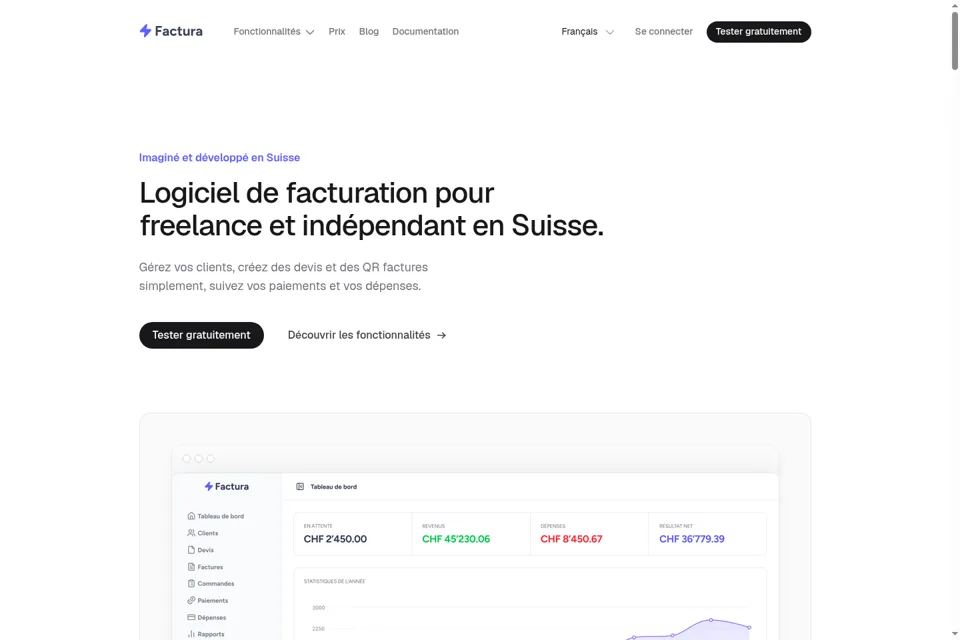Click the Devis document icon
This screenshot has width=960, height=640.
point(191,550)
